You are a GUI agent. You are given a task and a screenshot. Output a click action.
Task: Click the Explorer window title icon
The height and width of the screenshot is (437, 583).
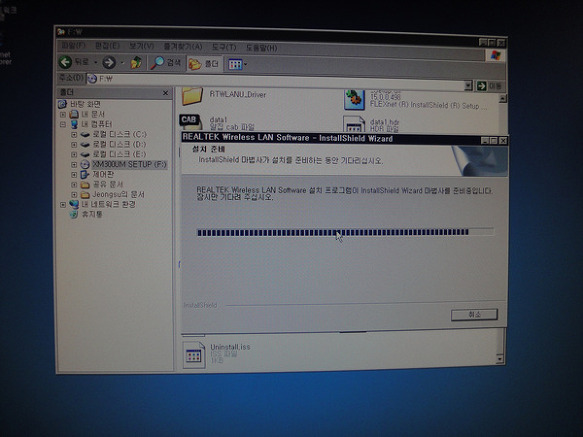click(61, 32)
